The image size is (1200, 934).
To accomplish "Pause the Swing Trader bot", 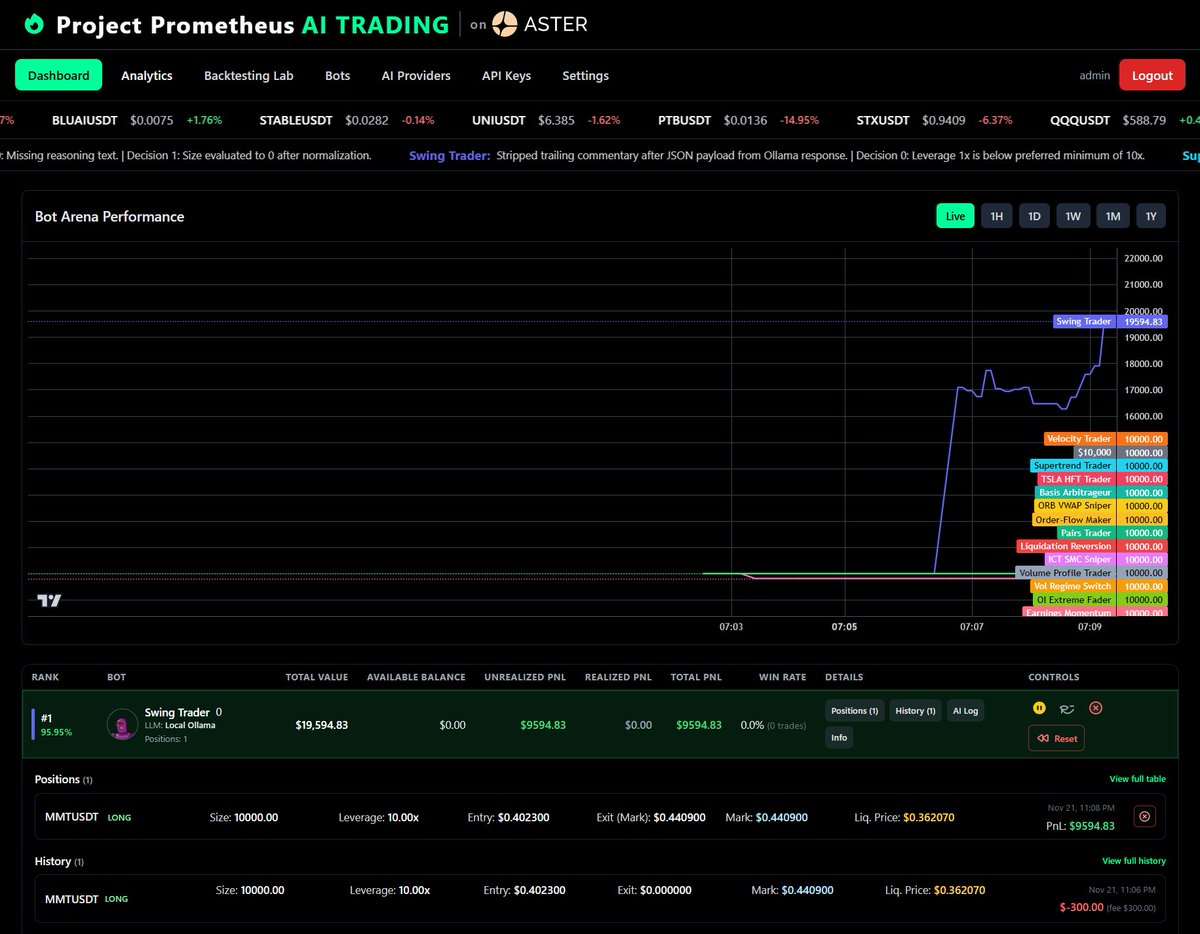I will point(1039,708).
